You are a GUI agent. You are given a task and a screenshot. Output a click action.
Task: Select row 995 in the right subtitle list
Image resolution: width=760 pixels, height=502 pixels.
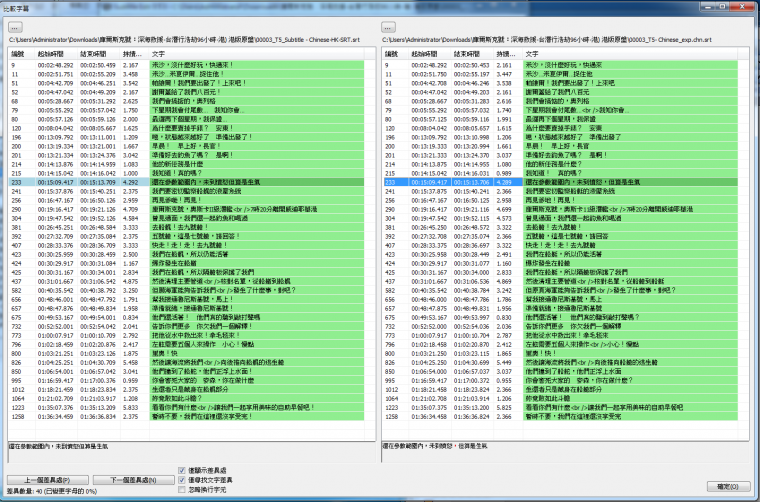[x=560, y=380]
